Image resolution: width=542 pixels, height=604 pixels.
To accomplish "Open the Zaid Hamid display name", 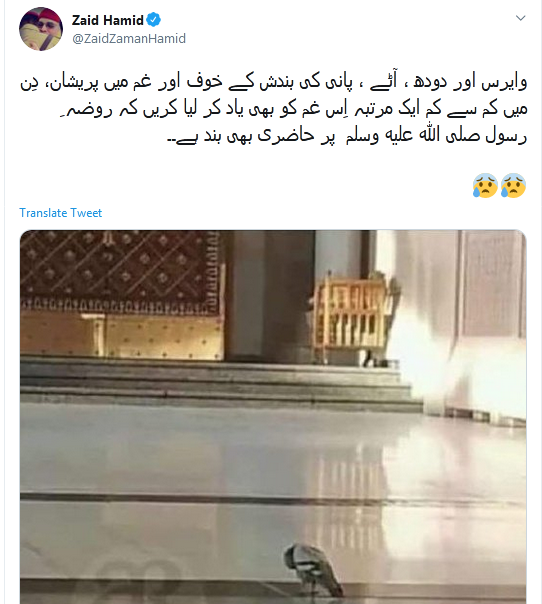I will click(x=107, y=20).
